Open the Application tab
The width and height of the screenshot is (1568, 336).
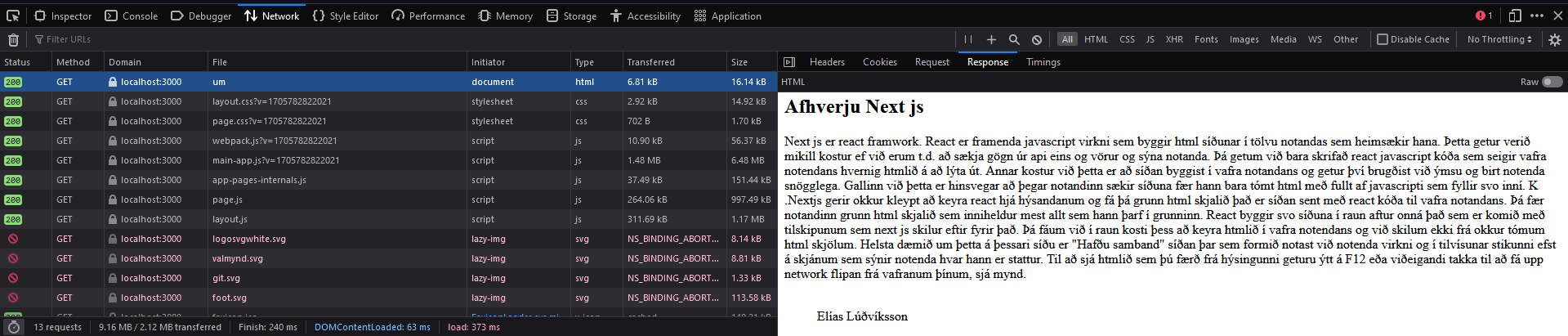728,16
